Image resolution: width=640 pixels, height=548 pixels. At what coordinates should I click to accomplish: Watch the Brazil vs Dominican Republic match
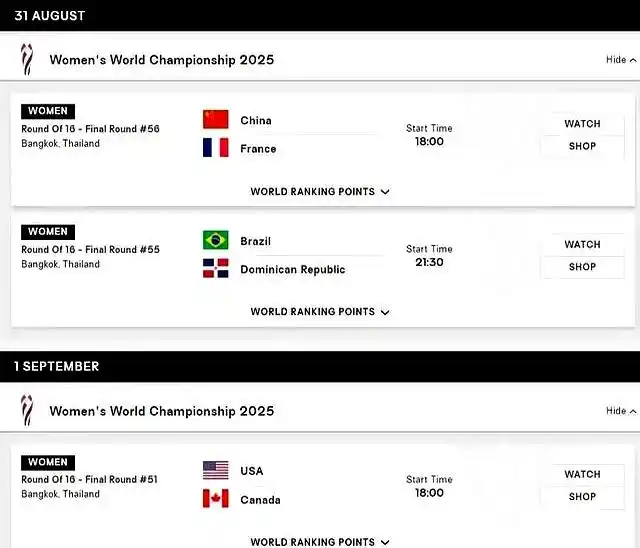coord(582,244)
